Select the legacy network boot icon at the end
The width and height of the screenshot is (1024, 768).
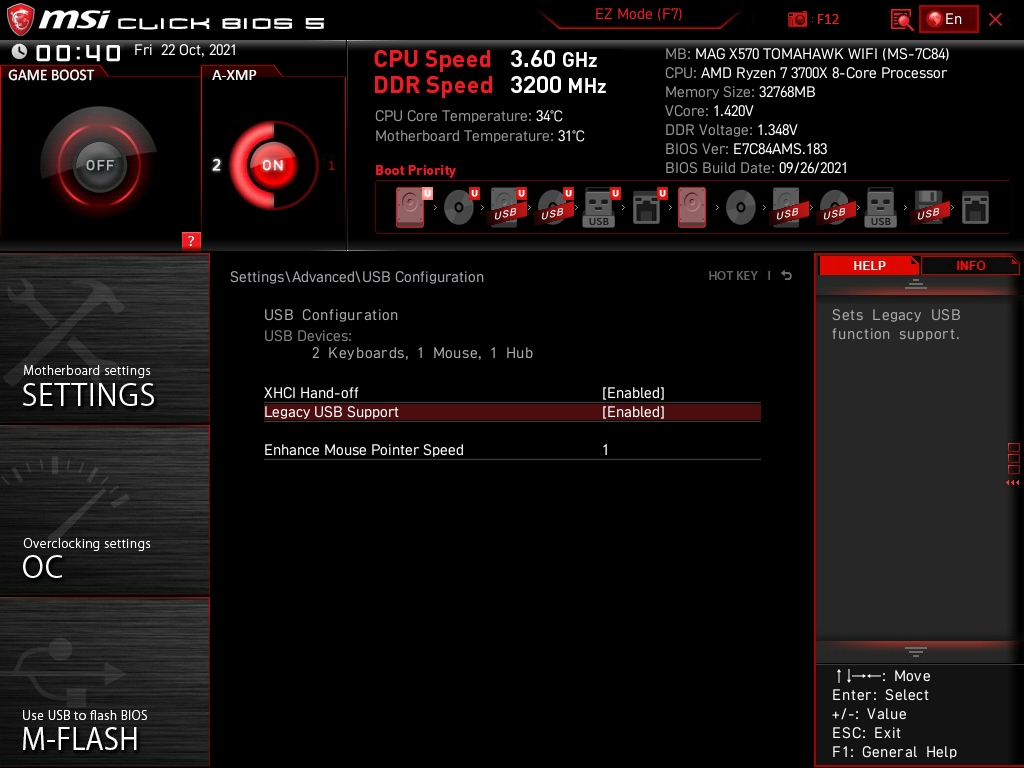(975, 207)
